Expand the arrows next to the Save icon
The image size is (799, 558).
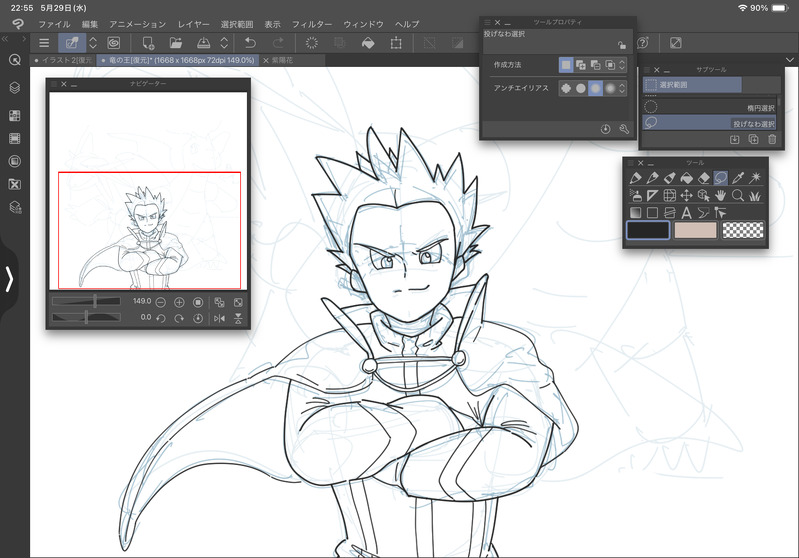click(x=224, y=43)
